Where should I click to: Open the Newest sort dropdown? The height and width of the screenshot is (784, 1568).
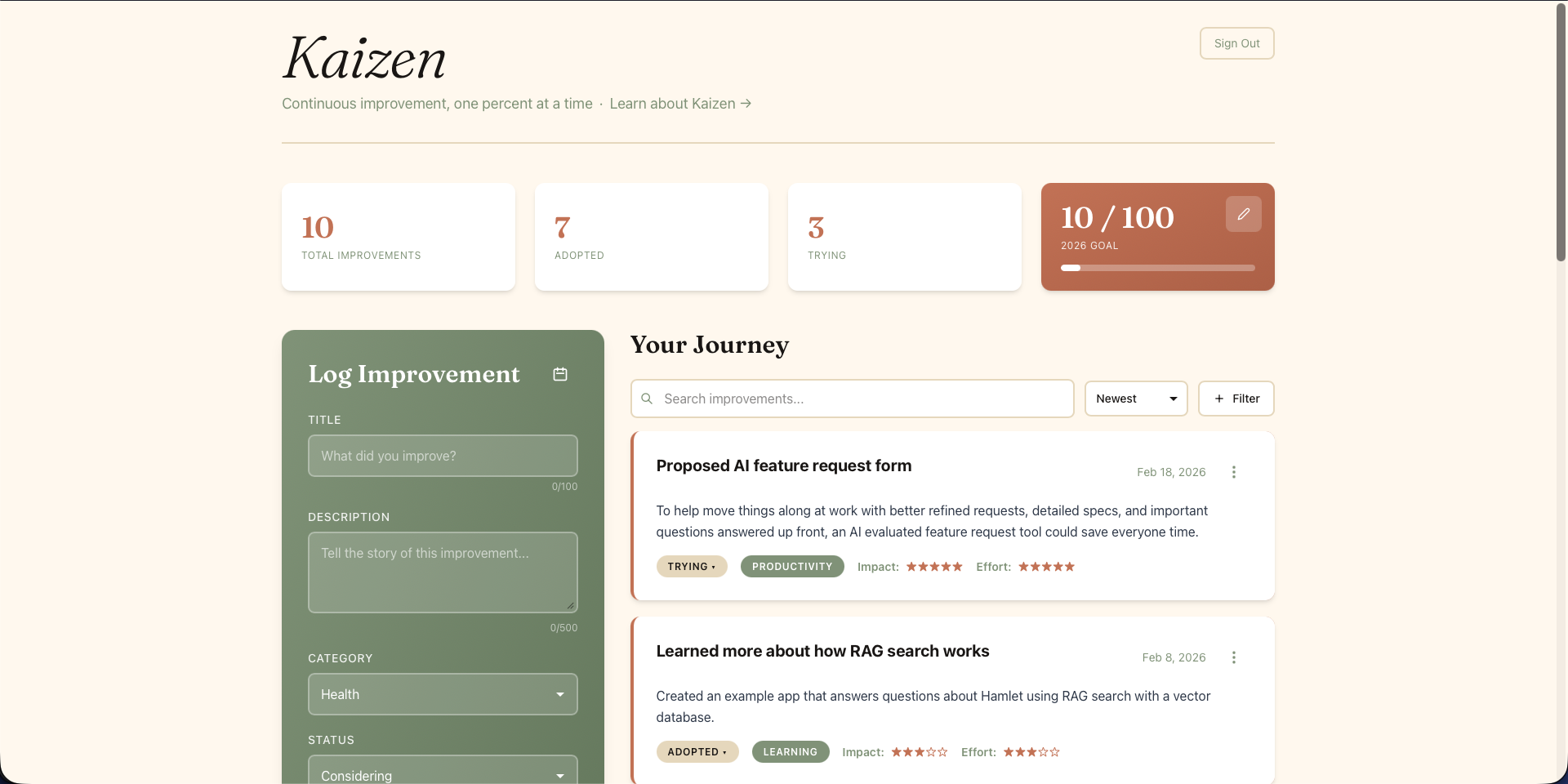[1136, 399]
